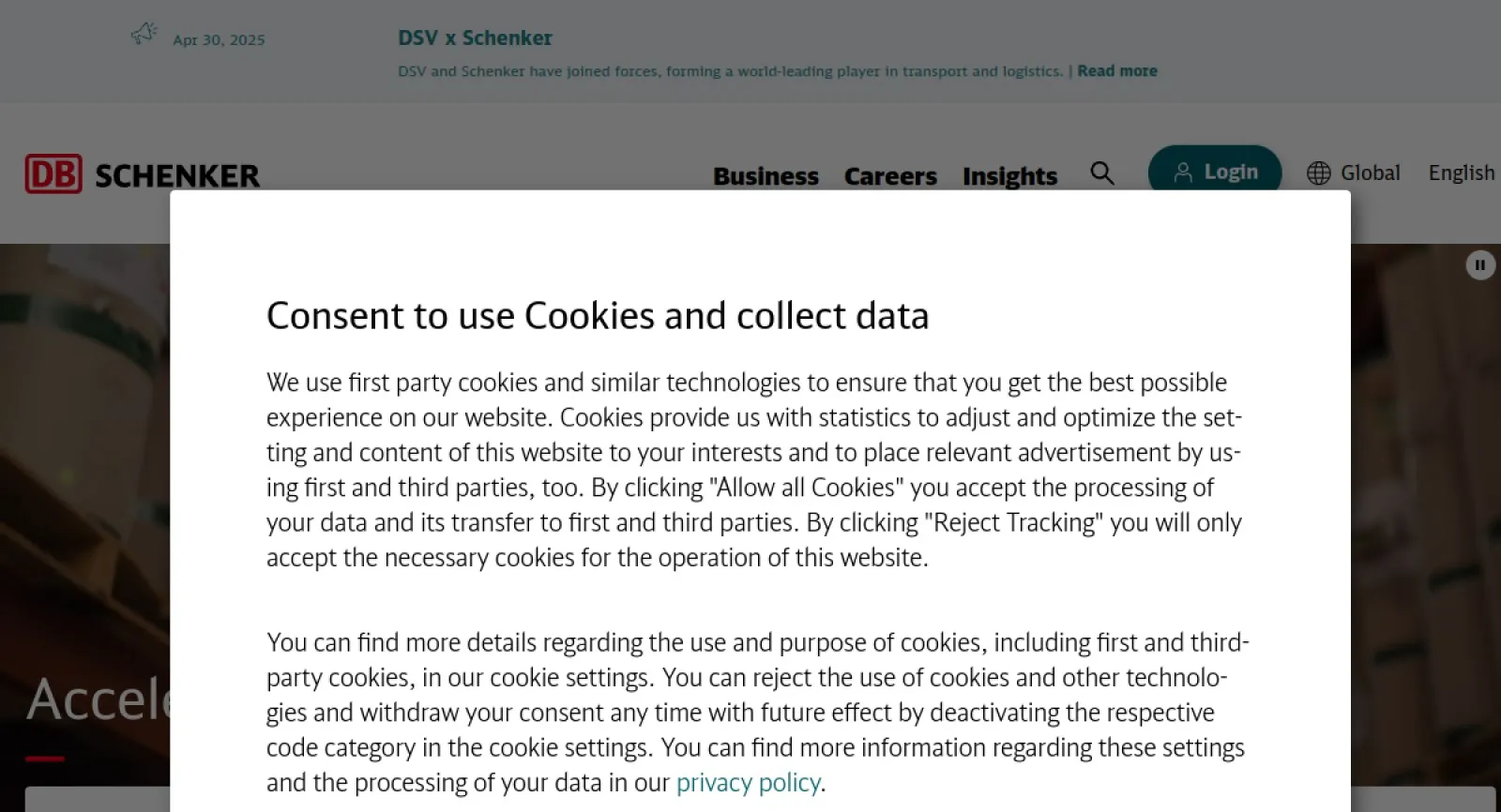The height and width of the screenshot is (812, 1501).
Task: Click the SCHENKER wordmark
Action: (177, 176)
